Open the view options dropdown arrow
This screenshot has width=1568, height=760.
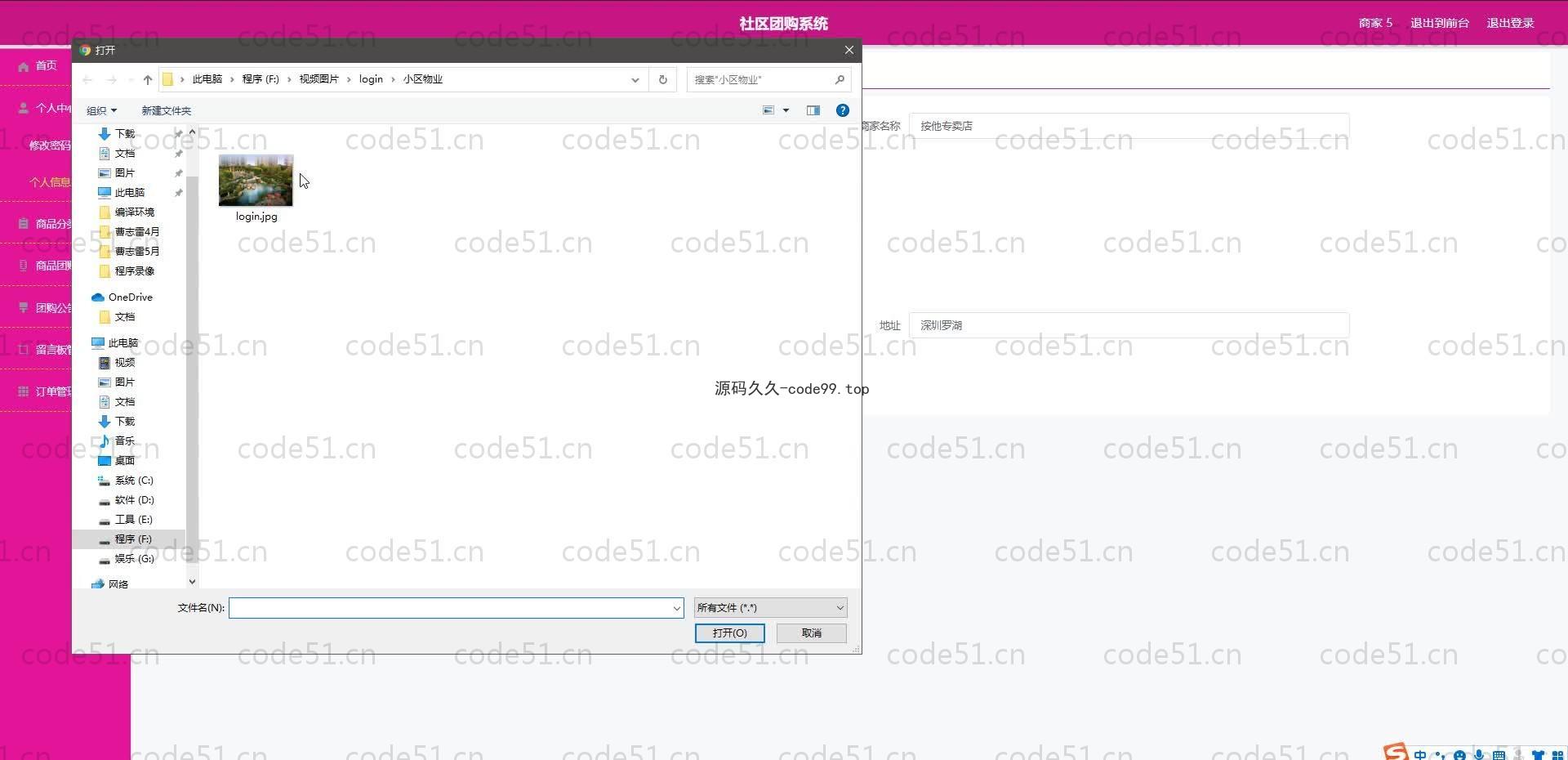point(786,110)
